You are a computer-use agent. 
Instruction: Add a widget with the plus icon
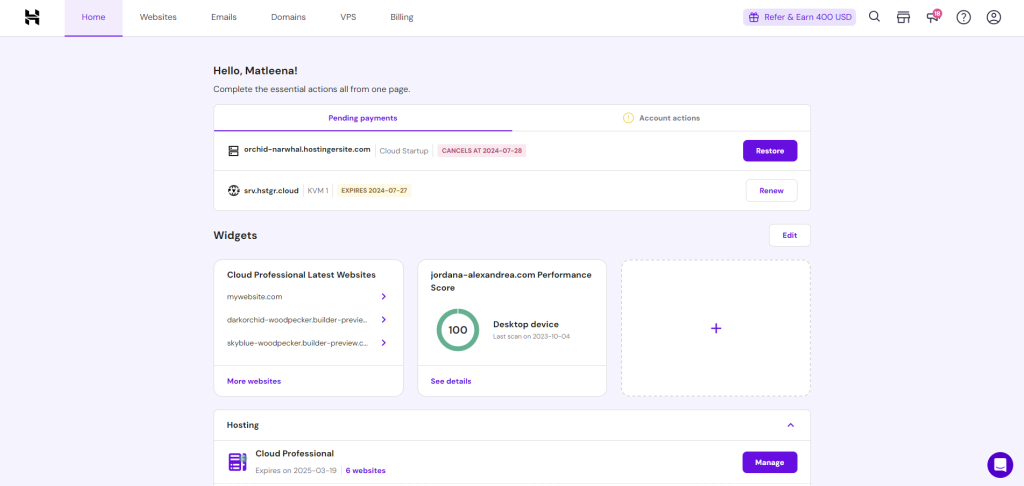pyautogui.click(x=715, y=328)
